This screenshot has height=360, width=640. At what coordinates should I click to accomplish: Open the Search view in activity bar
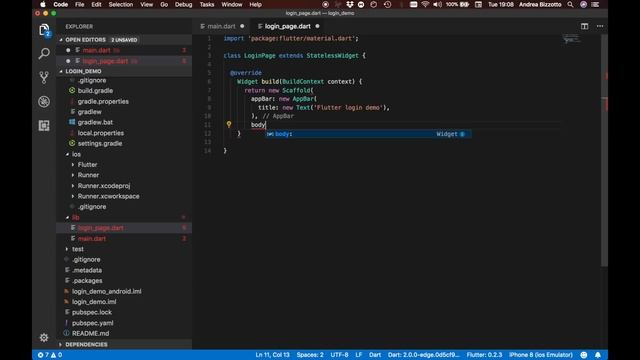[x=44, y=53]
